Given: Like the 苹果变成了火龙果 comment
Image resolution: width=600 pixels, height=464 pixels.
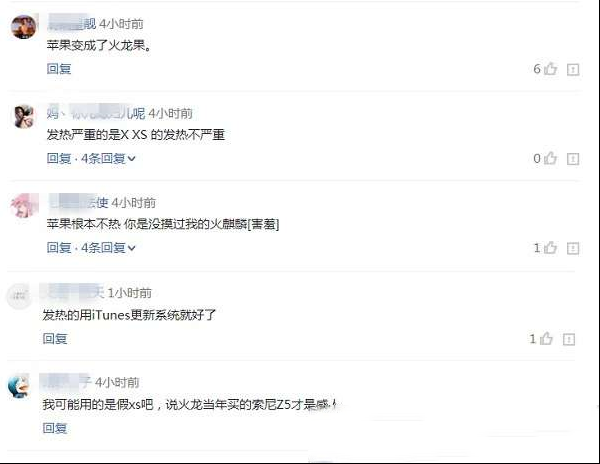Looking at the screenshot, I should pos(550,69).
